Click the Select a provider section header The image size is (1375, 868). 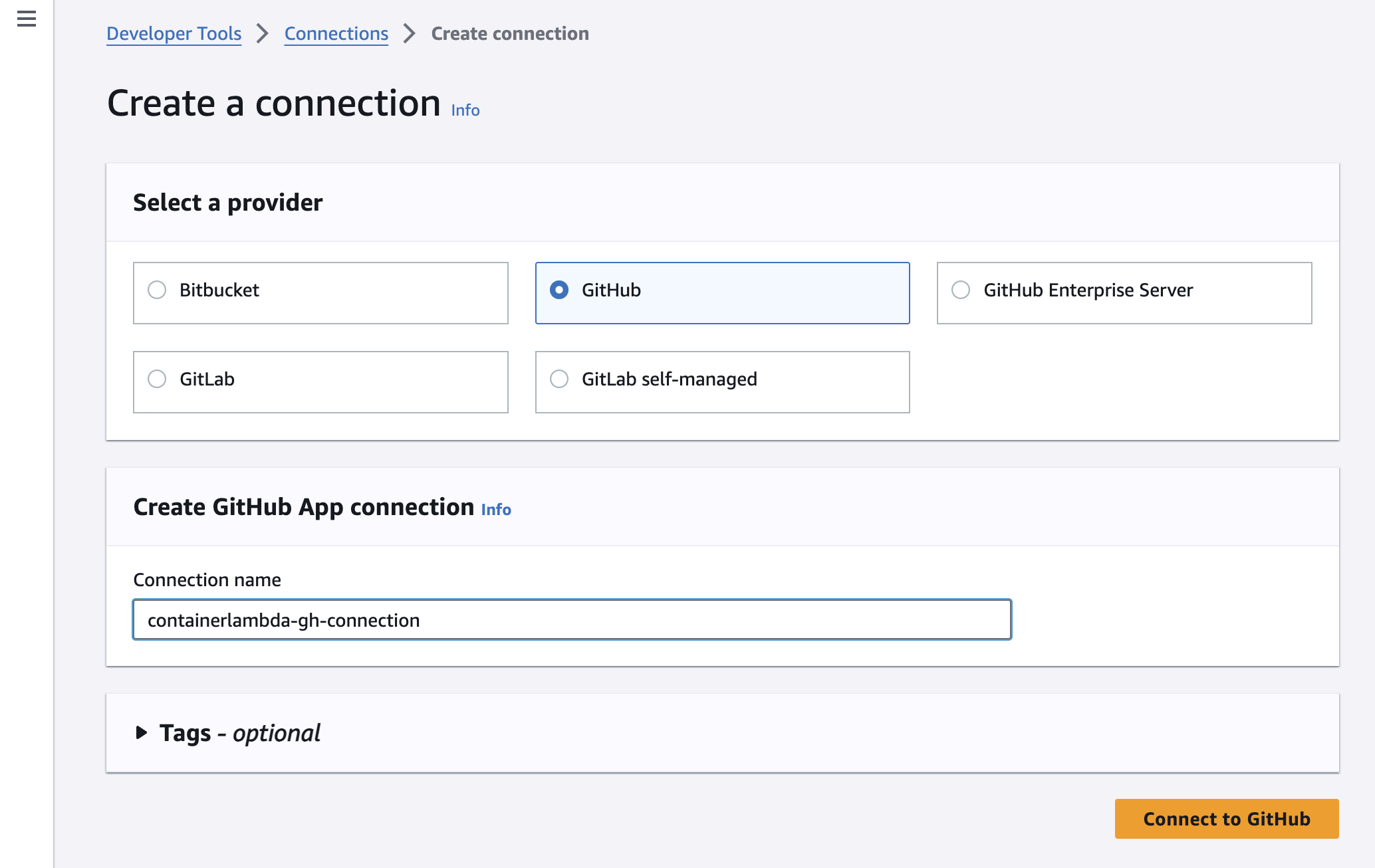tap(228, 203)
